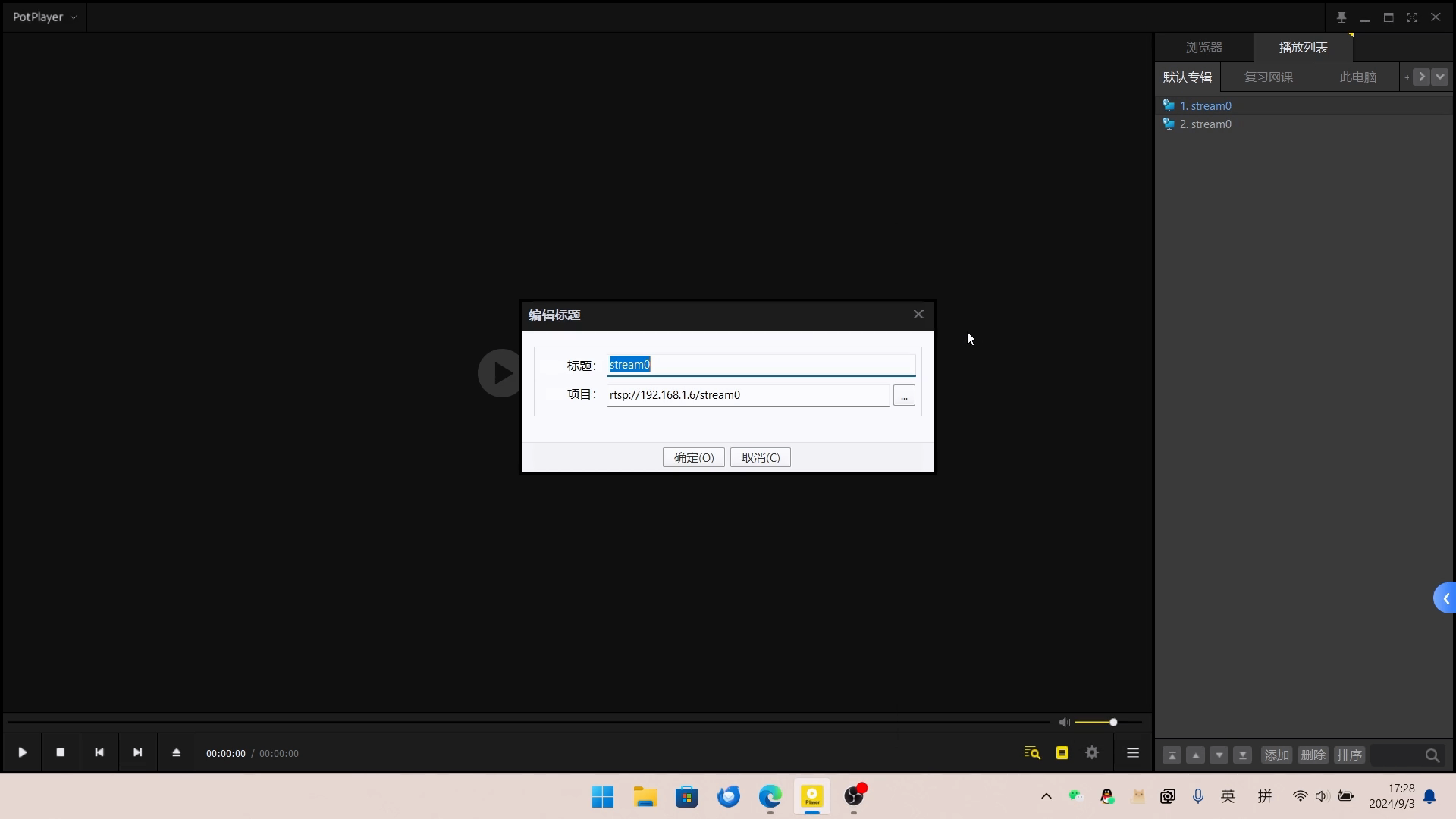The height and width of the screenshot is (819, 1456).
Task: Adjust the volume slider handle
Action: tap(1113, 723)
